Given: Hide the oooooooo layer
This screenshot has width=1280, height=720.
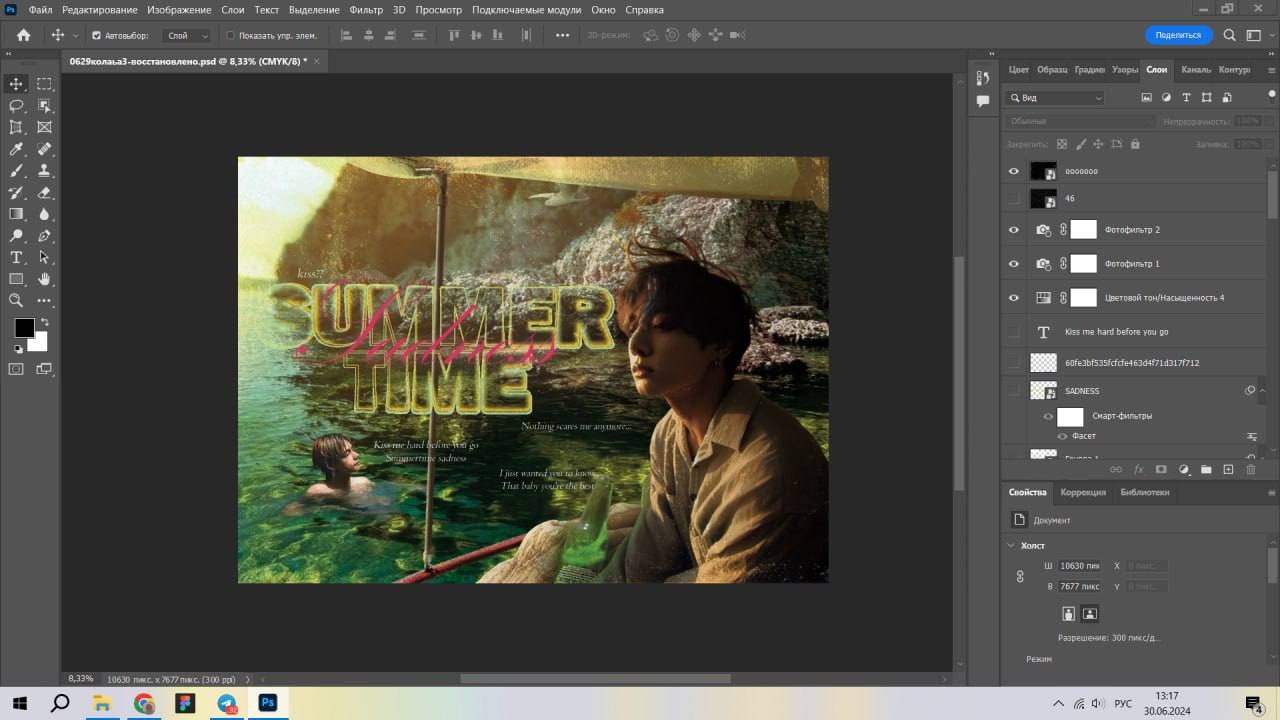Looking at the screenshot, I should click(1014, 171).
